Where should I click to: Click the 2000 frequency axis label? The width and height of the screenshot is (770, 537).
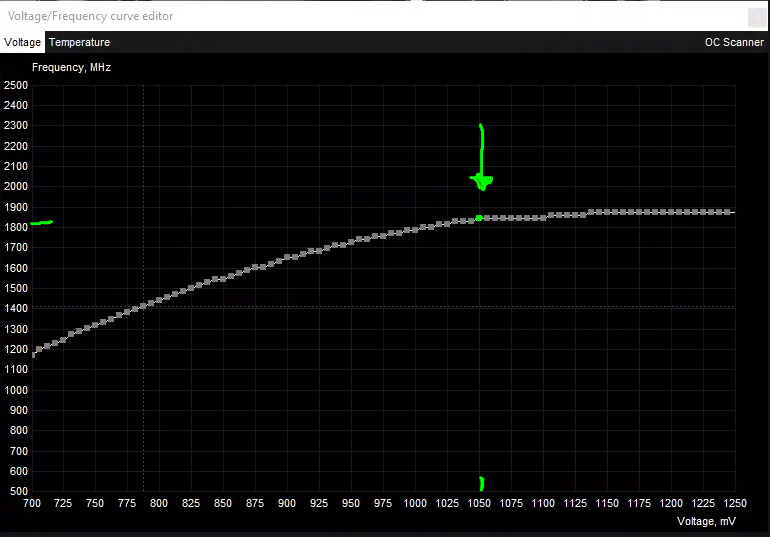(16, 186)
